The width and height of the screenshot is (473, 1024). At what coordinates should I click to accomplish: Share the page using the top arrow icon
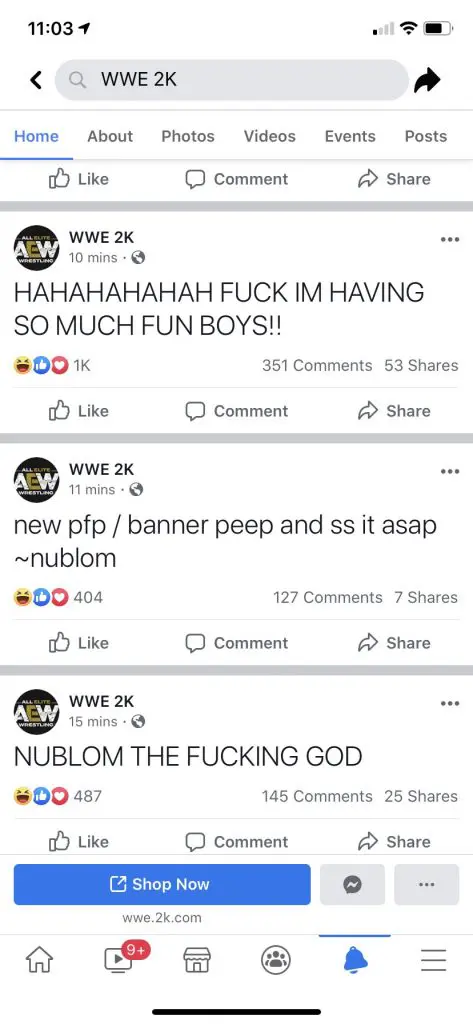pos(428,80)
